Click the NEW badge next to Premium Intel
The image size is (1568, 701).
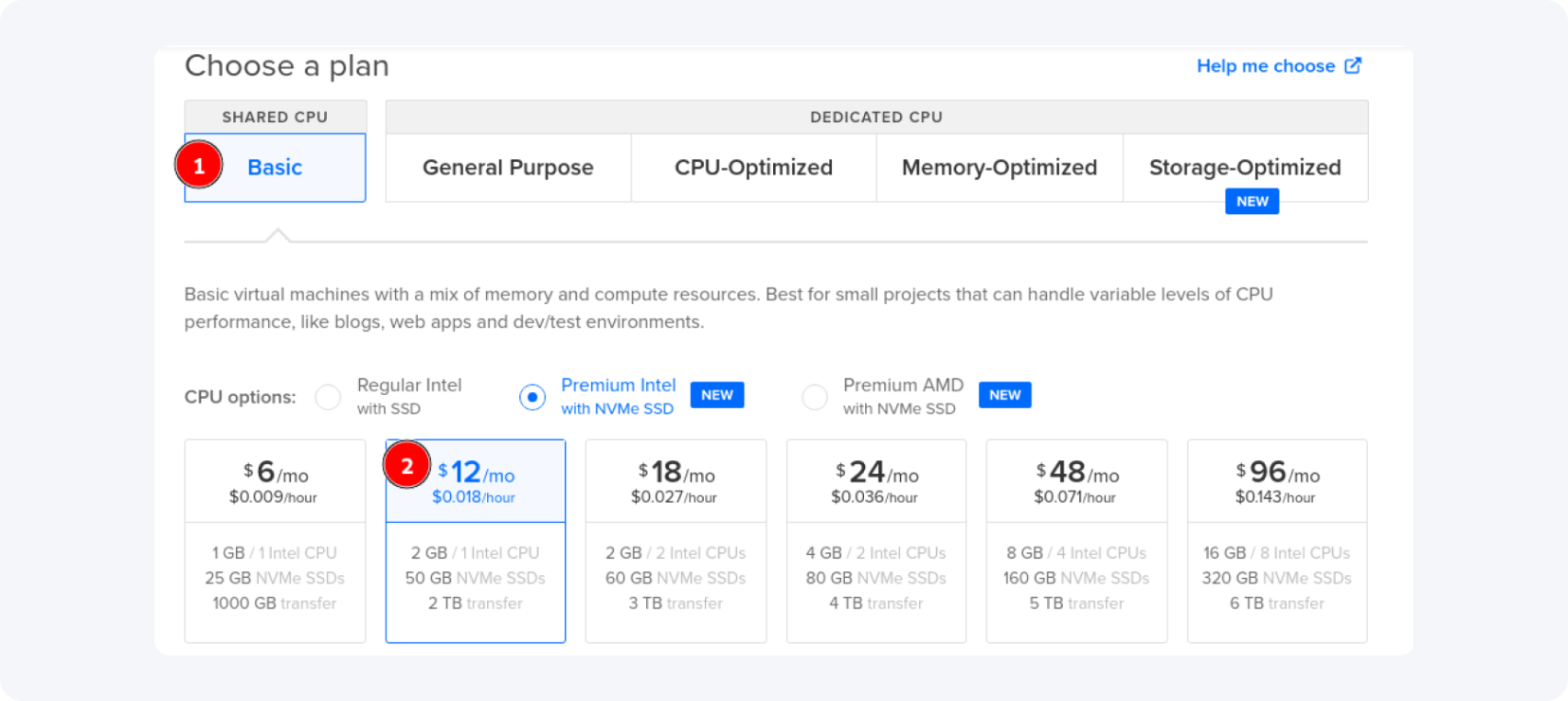717,395
